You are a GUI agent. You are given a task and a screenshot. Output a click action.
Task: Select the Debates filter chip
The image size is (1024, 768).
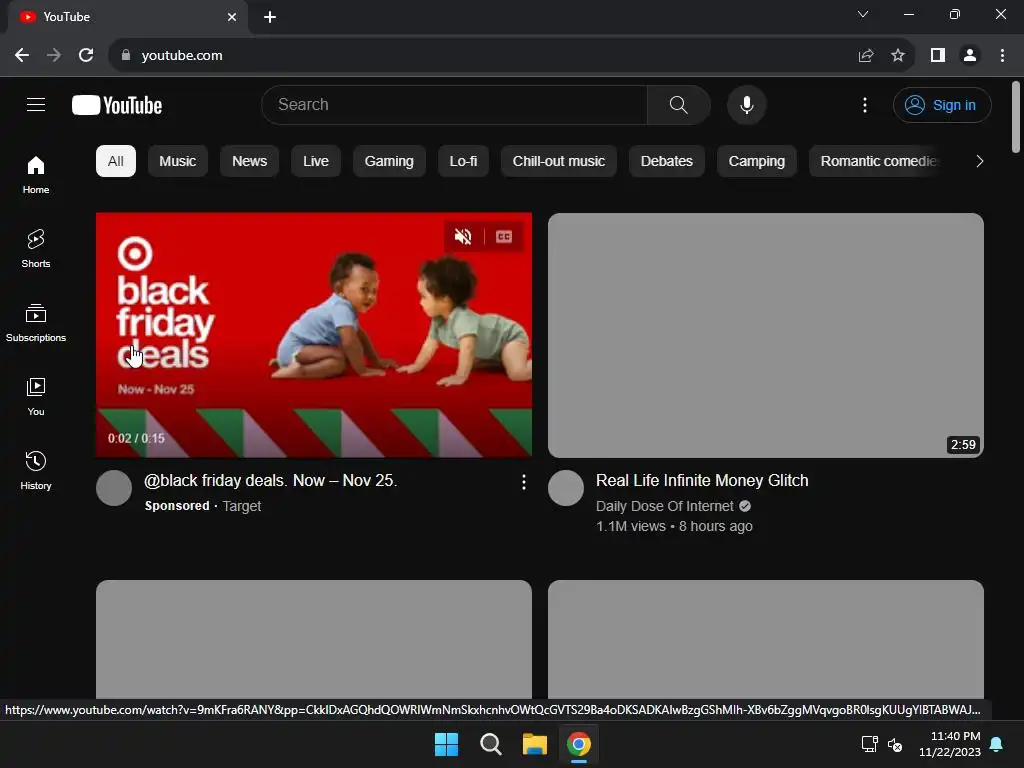(666, 161)
